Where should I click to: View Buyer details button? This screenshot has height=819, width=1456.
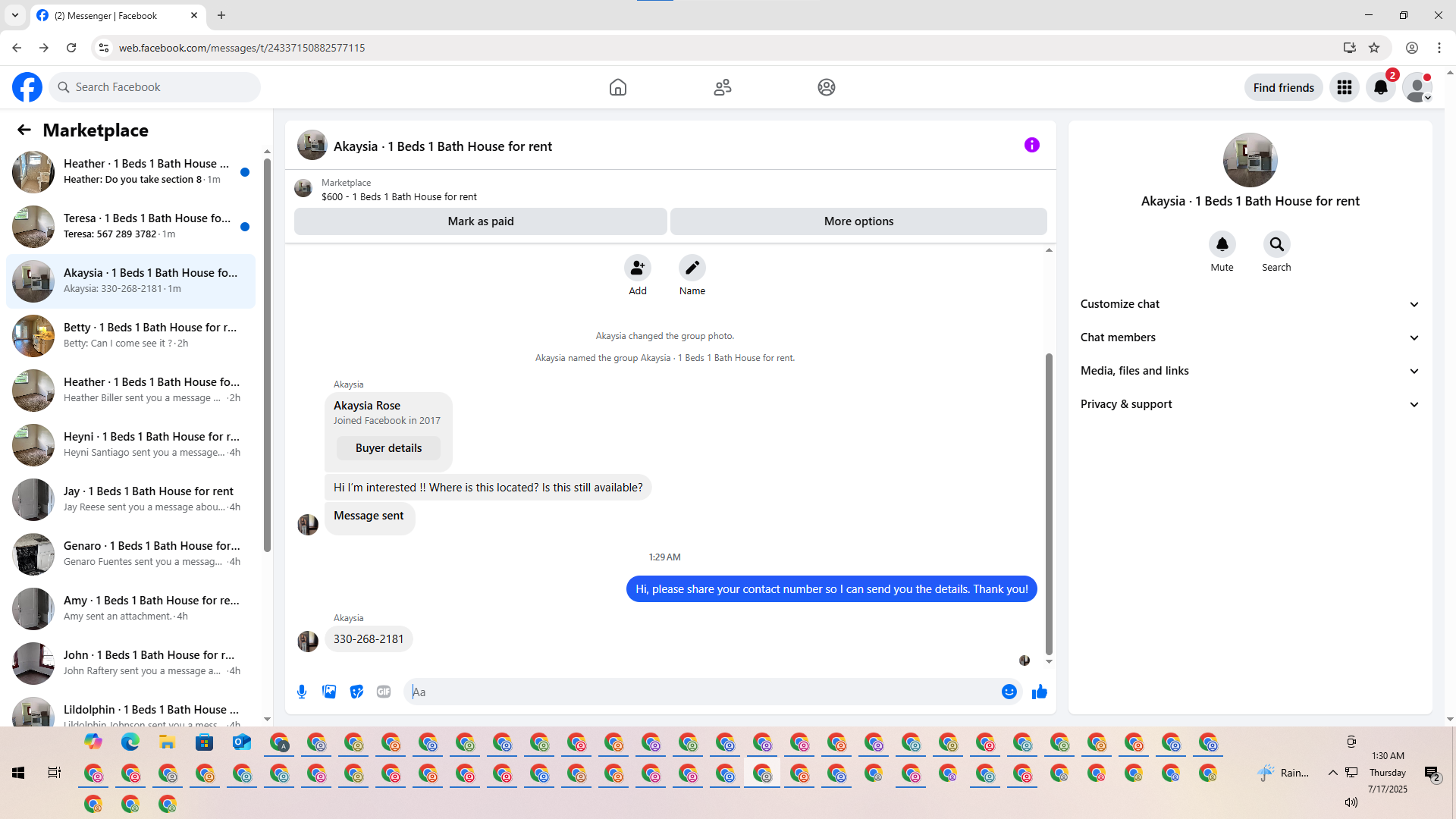388,448
